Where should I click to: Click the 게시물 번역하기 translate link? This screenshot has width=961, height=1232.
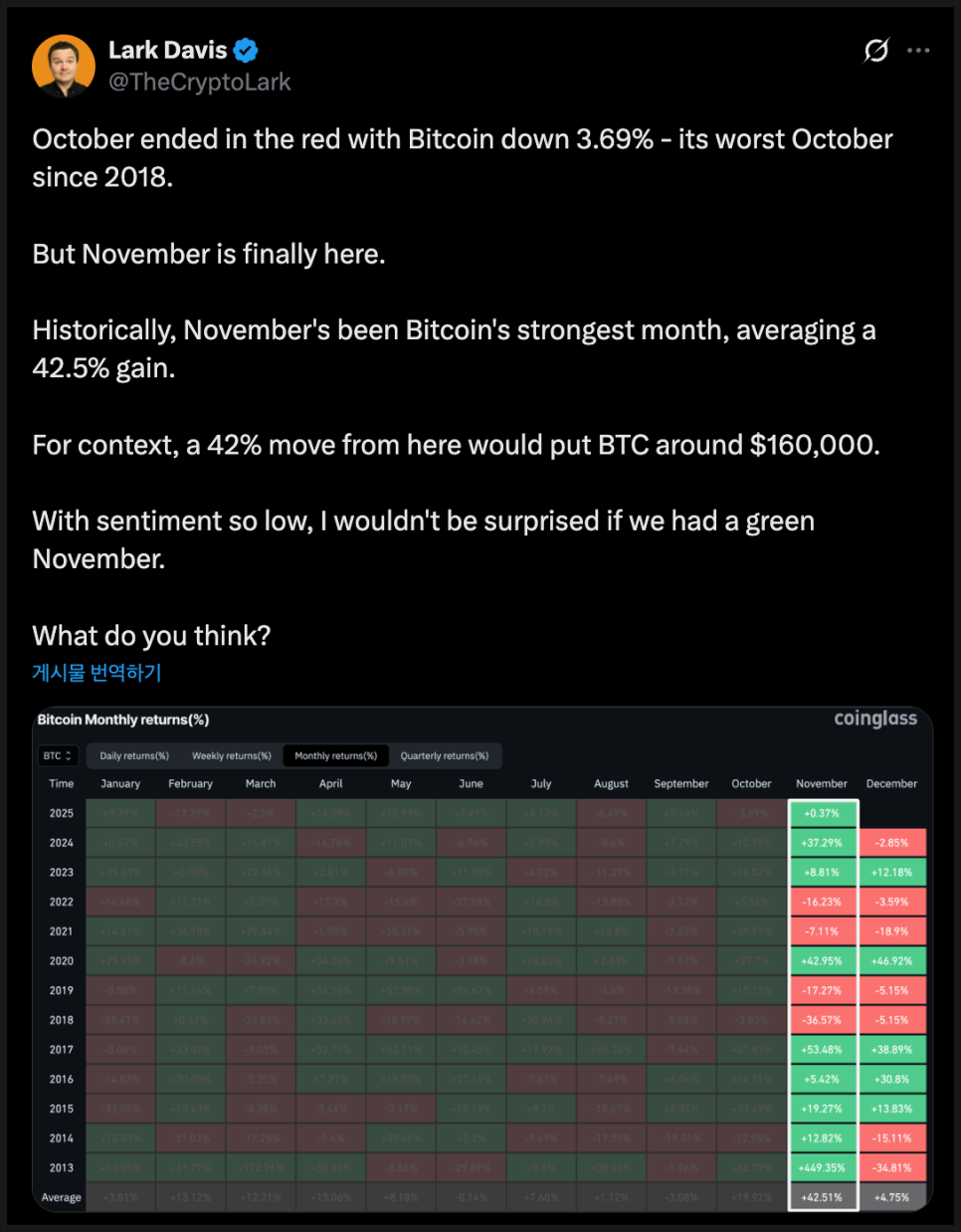pyautogui.click(x=96, y=673)
